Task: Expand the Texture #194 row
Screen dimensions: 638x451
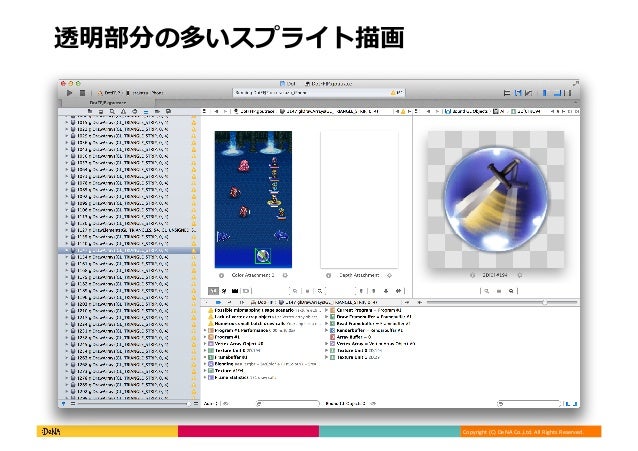Action: (x=205, y=371)
